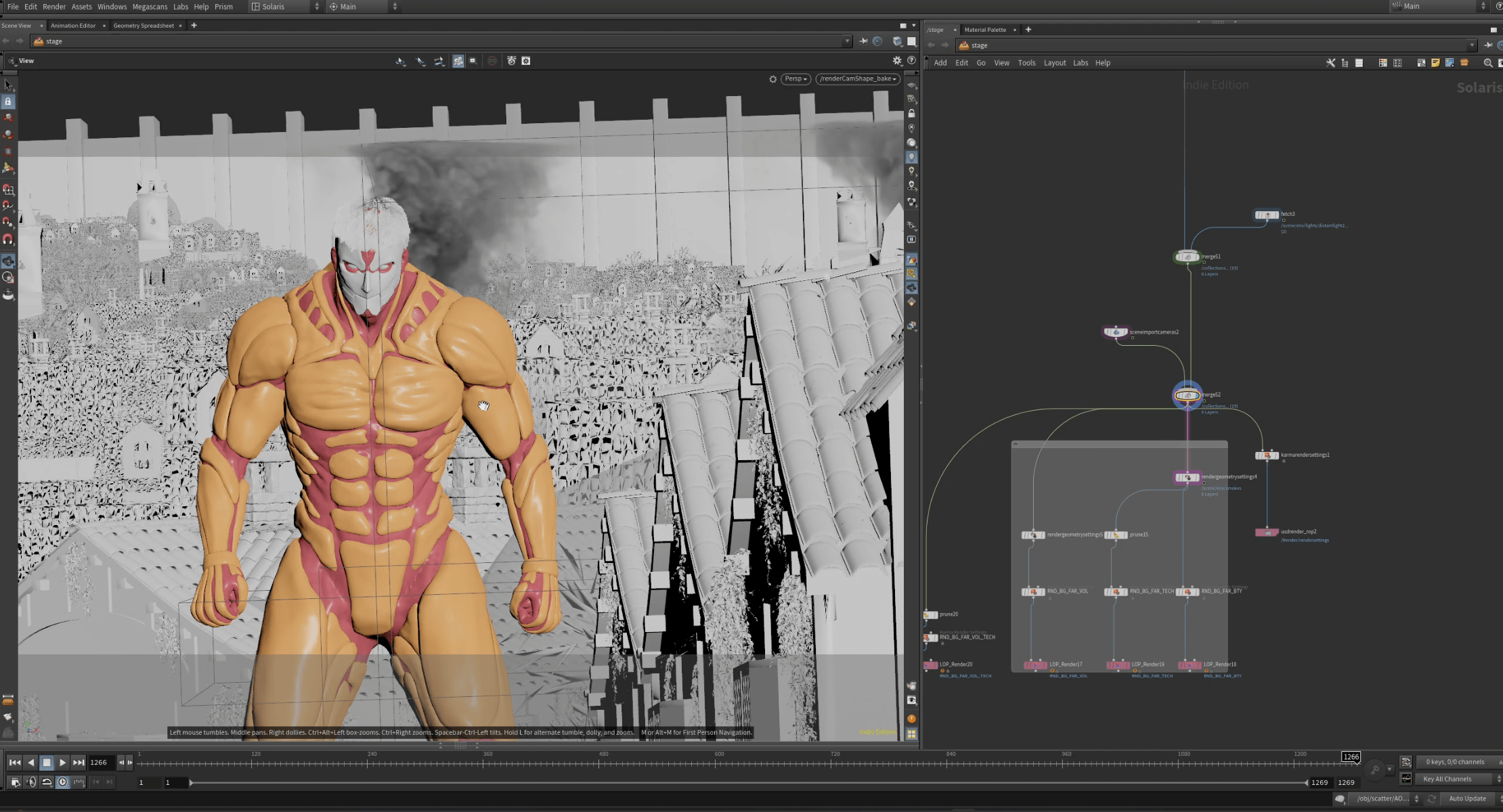
Task: Add a background image icon
Action: coord(1450,63)
